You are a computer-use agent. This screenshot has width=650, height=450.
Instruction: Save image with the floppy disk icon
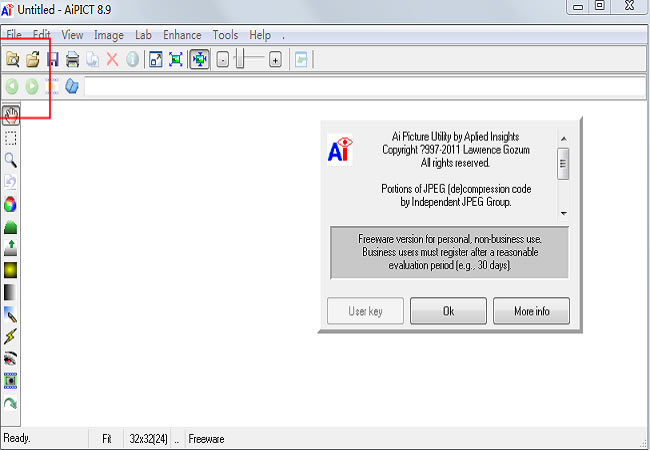53,60
